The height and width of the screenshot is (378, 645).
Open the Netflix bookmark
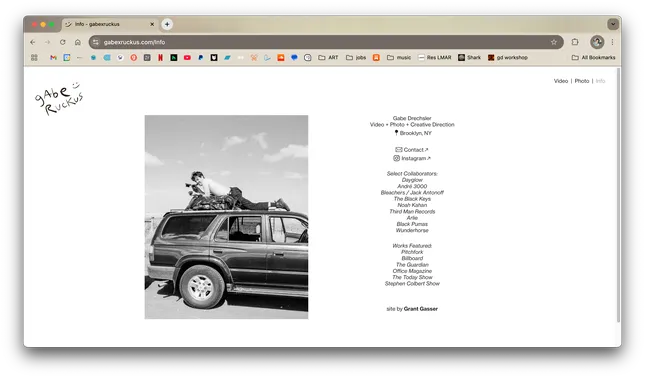[x=160, y=58]
